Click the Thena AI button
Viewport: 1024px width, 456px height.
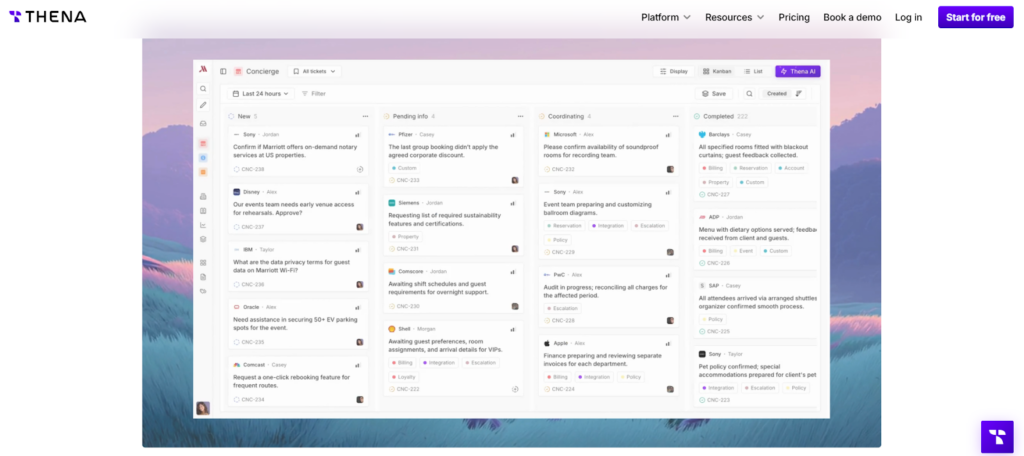point(797,71)
